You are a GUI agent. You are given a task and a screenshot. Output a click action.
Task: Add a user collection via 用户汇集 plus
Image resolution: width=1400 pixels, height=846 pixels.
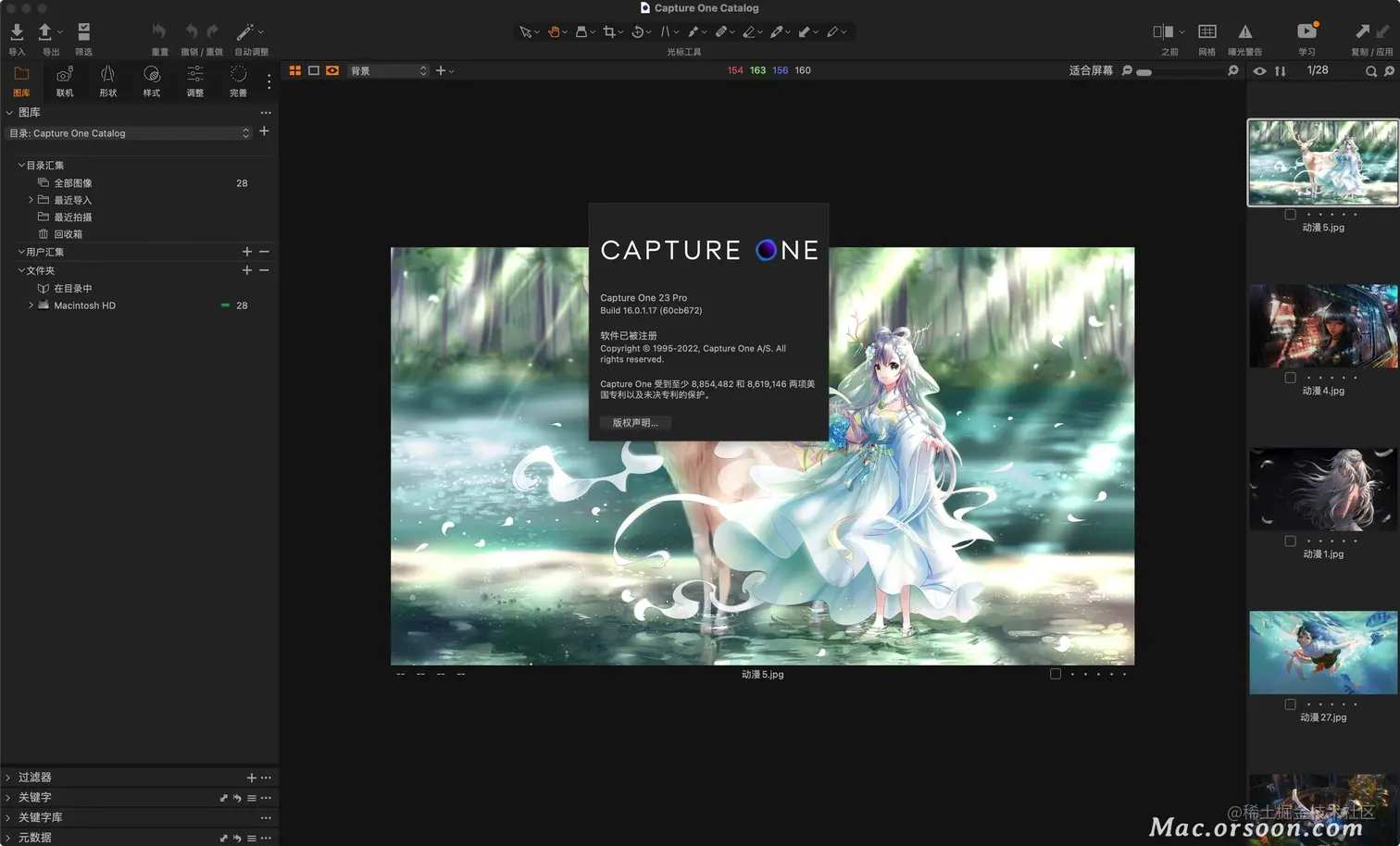[247, 252]
